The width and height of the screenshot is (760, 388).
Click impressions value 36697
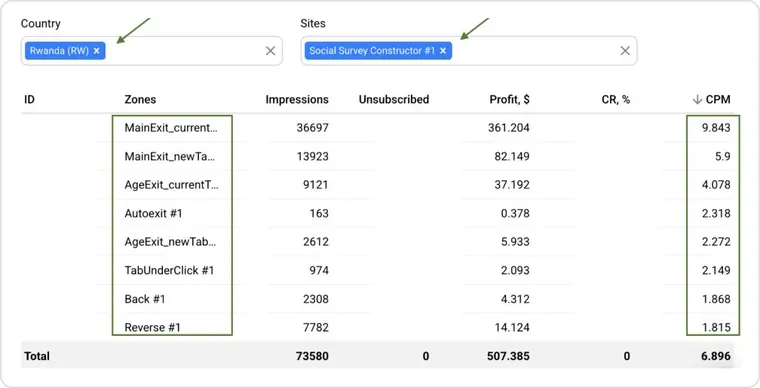click(312, 128)
